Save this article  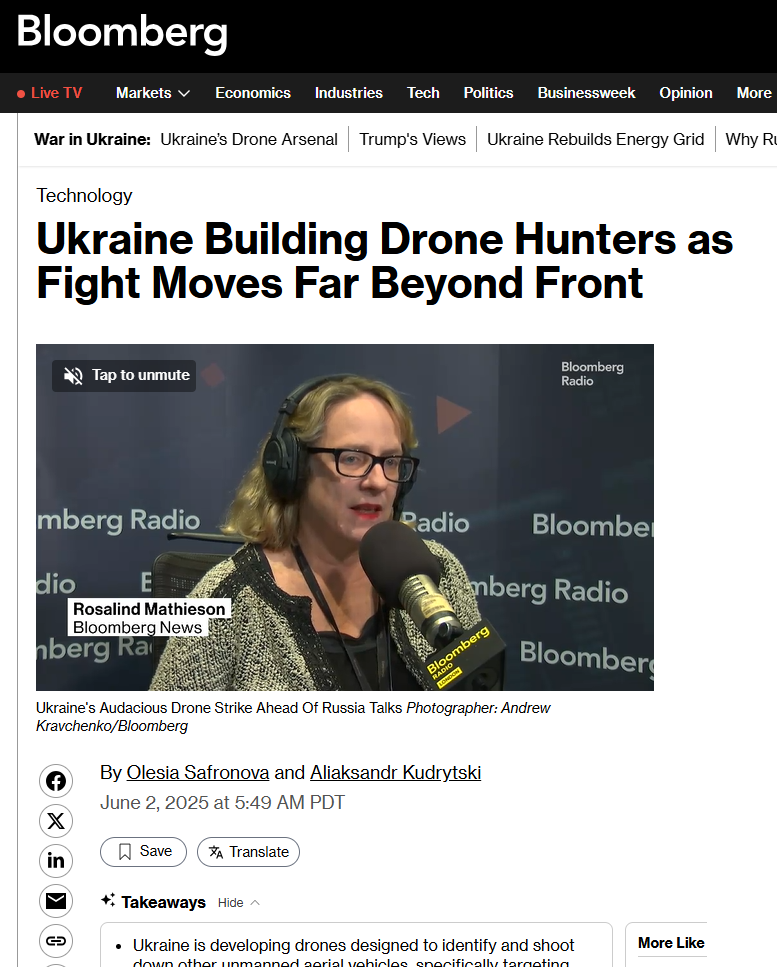click(x=143, y=851)
